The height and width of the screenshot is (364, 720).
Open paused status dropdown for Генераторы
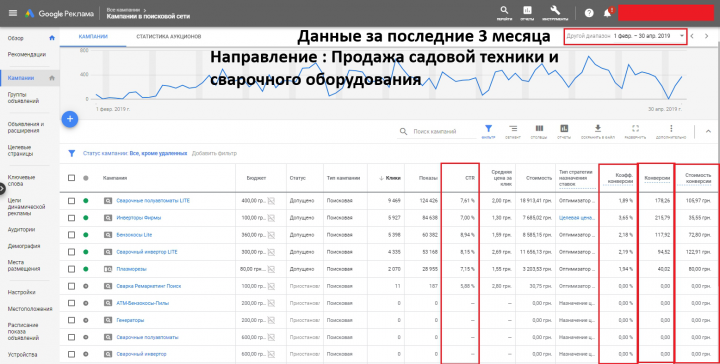pyautogui.click(x=85, y=320)
